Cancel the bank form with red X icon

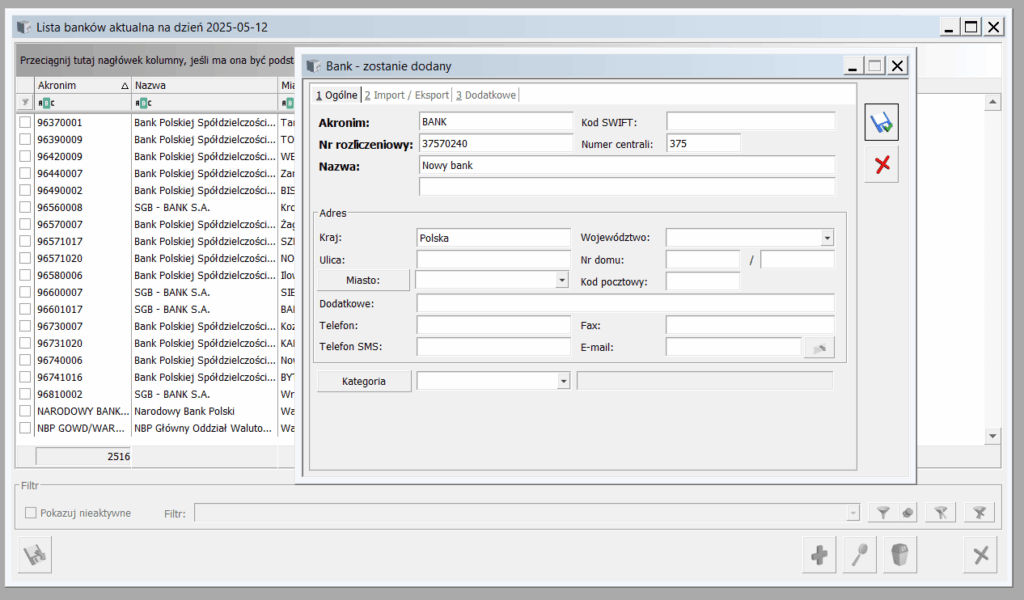coord(881,165)
